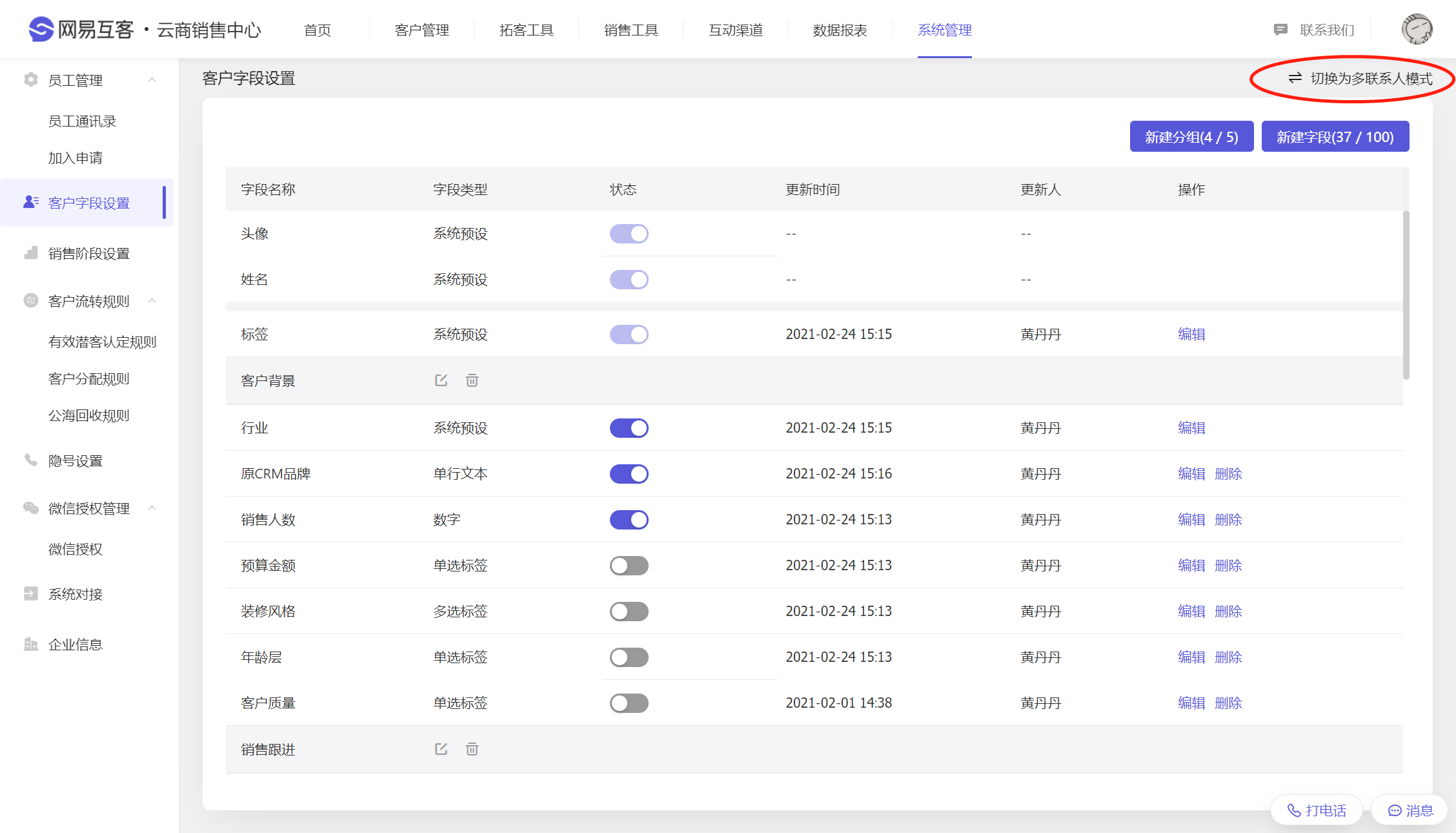Open the user avatar profile picture
The width and height of the screenshot is (1456, 833).
tap(1417, 29)
